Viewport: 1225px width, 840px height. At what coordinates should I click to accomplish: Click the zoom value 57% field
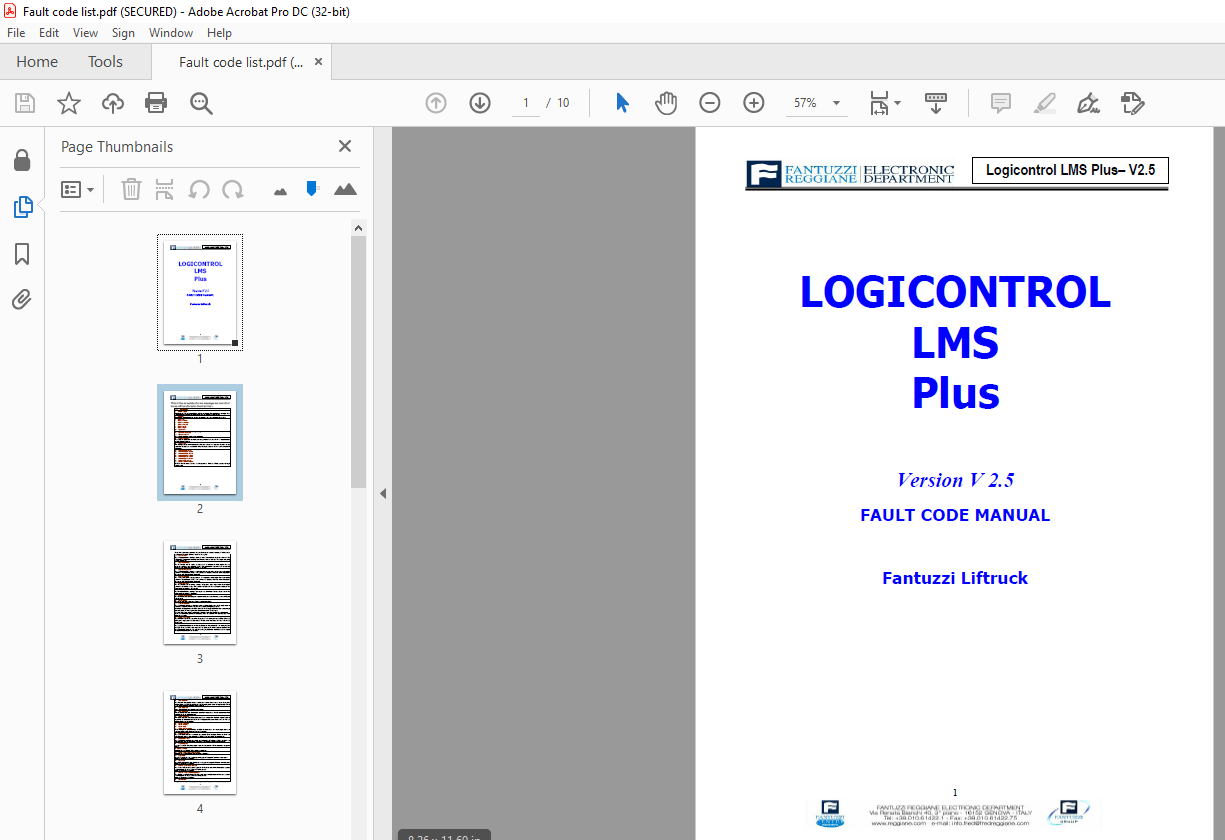[x=805, y=103]
